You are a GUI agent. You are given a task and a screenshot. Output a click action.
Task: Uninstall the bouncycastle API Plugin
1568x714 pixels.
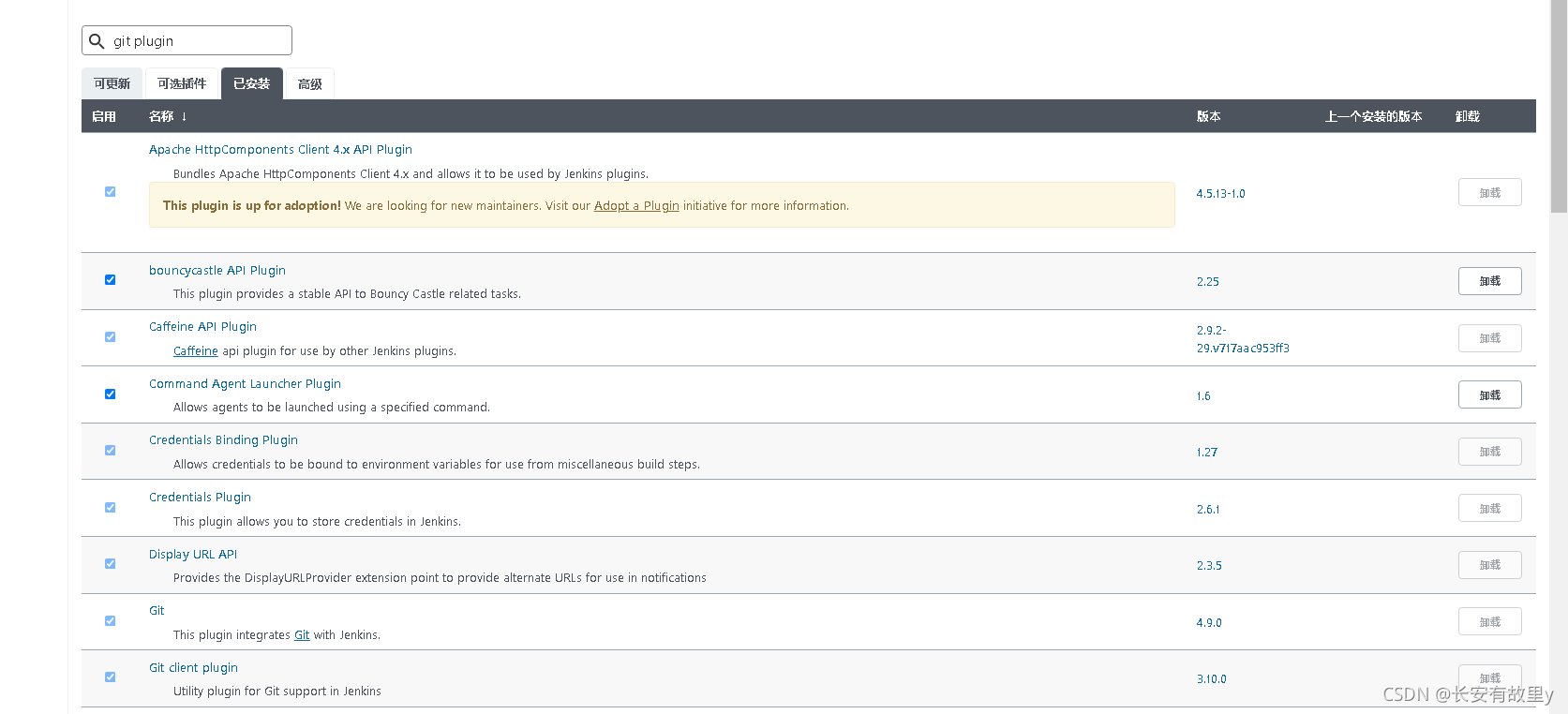[1489, 281]
